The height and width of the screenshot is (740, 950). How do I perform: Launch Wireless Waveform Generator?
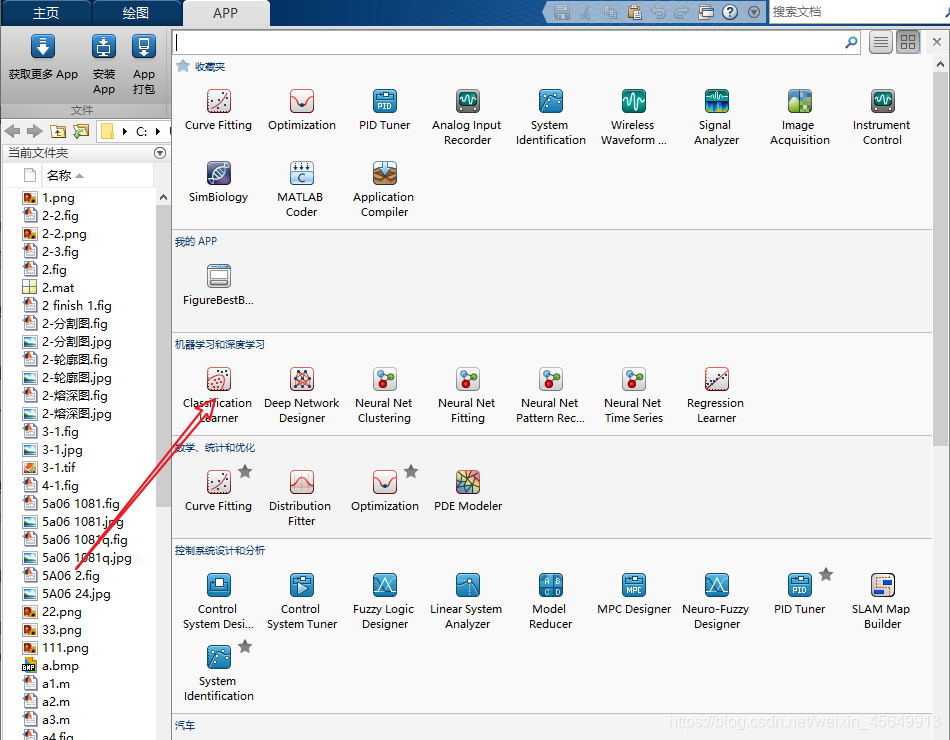click(x=634, y=116)
